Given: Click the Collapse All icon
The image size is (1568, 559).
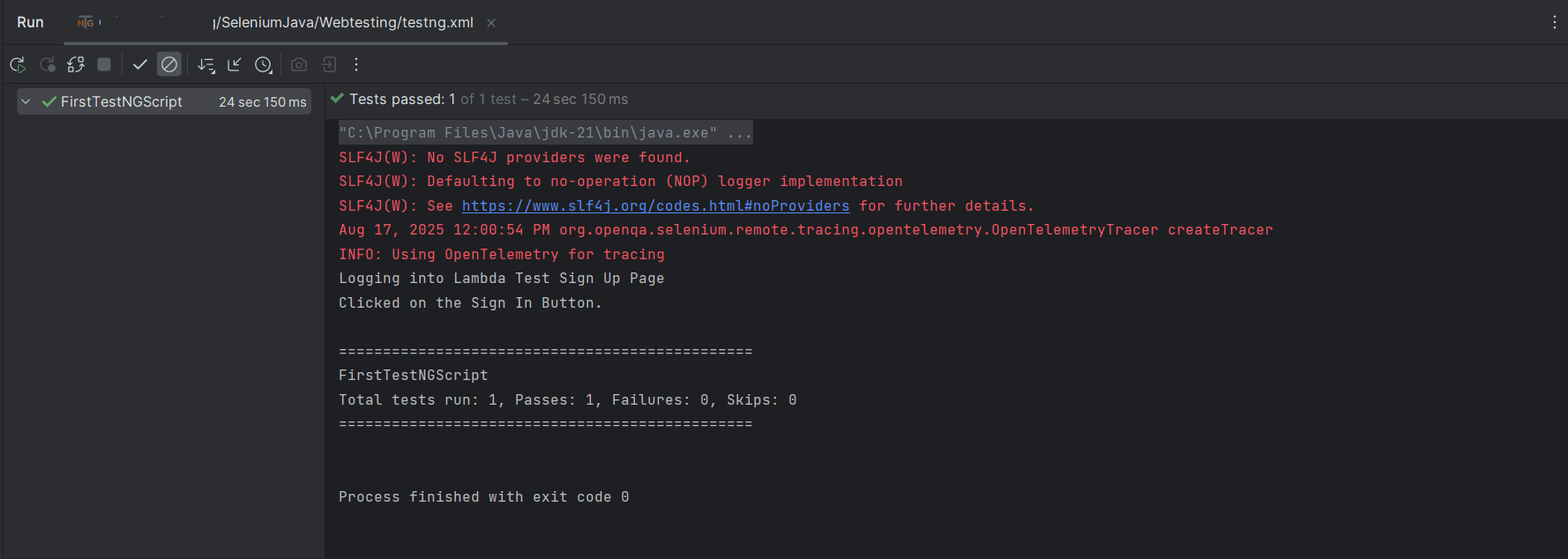Looking at the screenshot, I should pyautogui.click(x=235, y=64).
